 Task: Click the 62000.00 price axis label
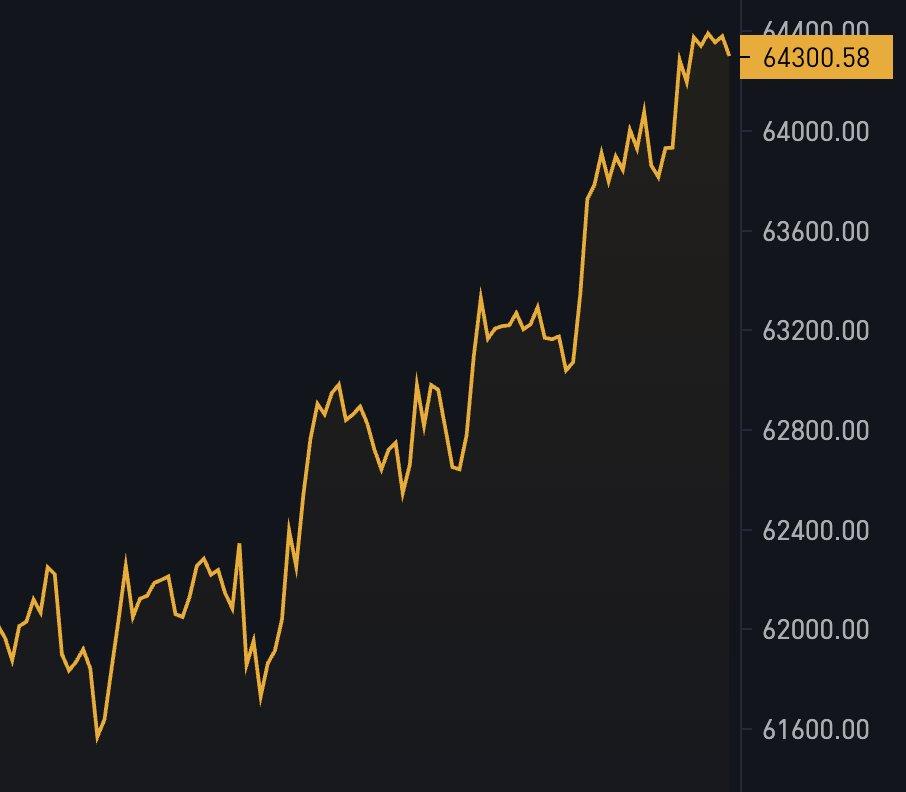815,629
